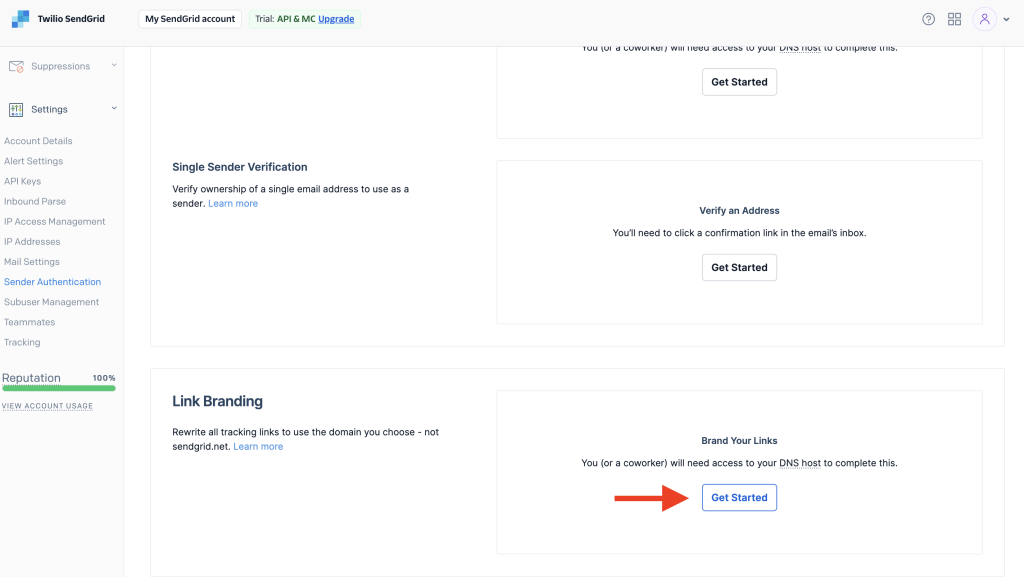Viewport: 1024px width, 577px height.
Task: Open Learn more for Link Branding
Action: tap(258, 446)
